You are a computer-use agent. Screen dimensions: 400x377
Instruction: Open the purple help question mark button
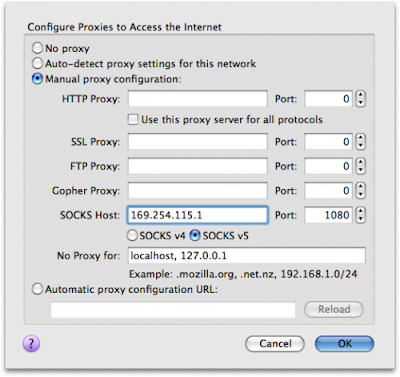[x=31, y=343]
